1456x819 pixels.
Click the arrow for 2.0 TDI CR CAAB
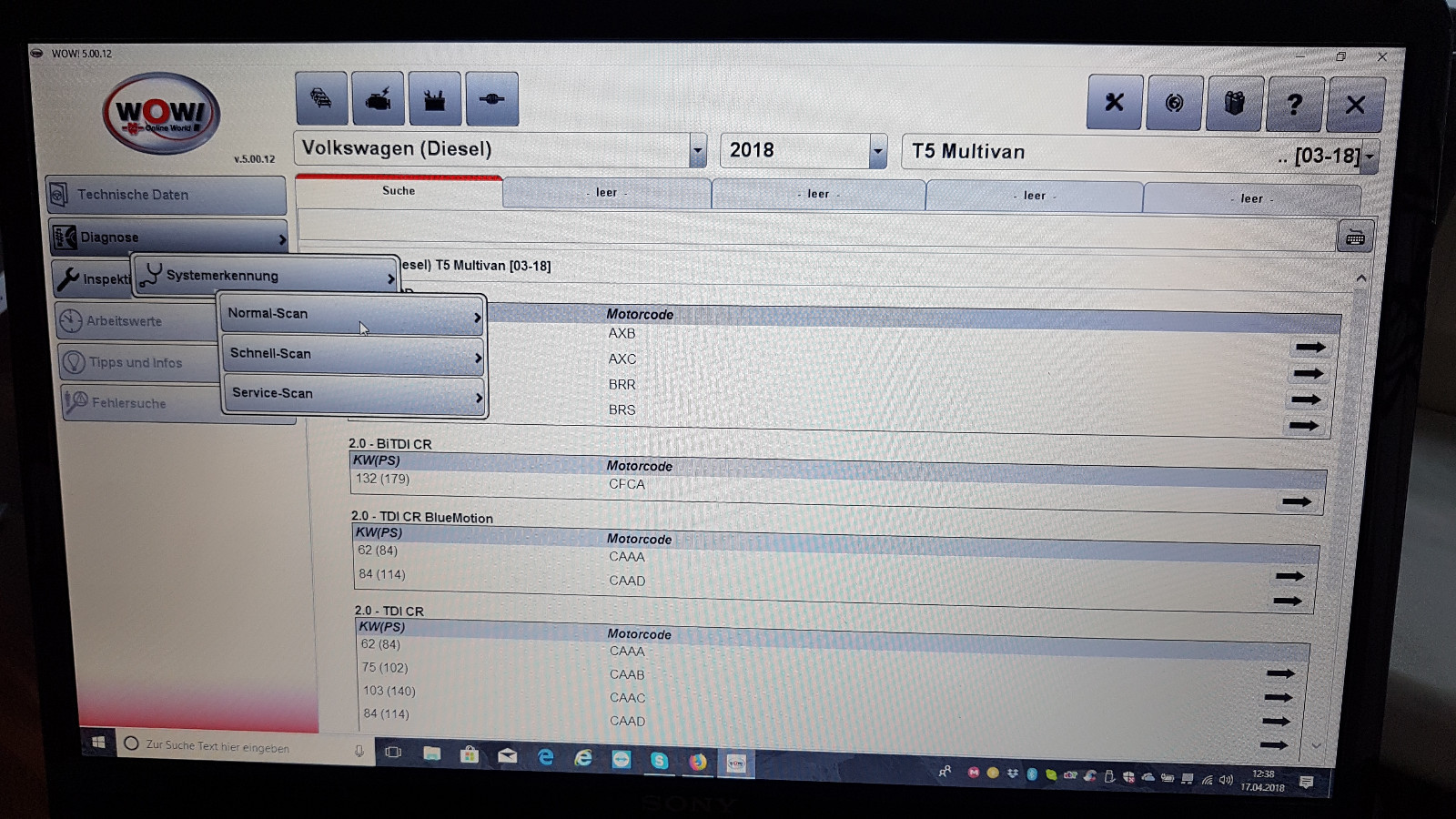1279,698
